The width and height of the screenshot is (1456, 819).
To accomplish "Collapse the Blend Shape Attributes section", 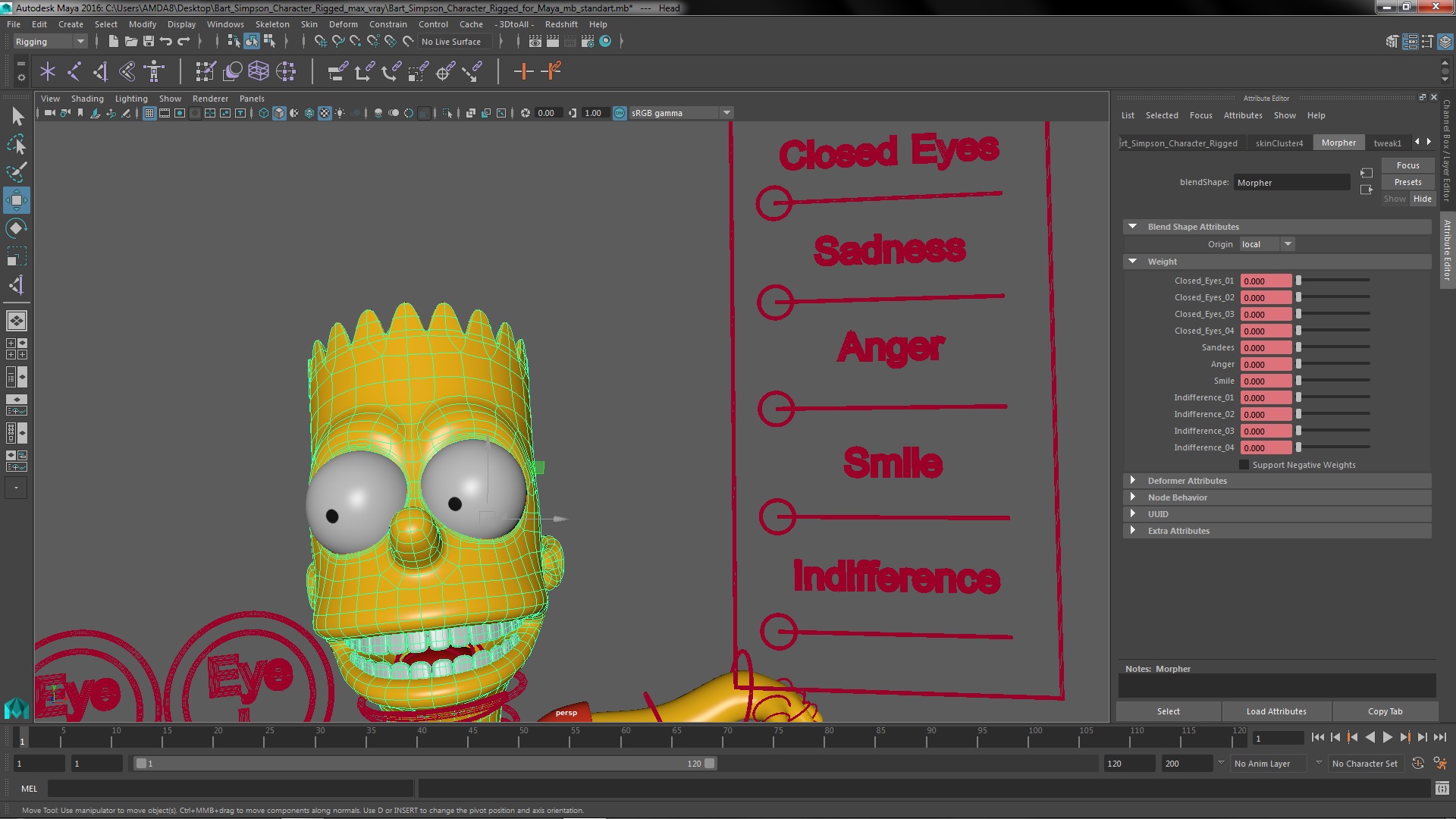I will point(1132,227).
